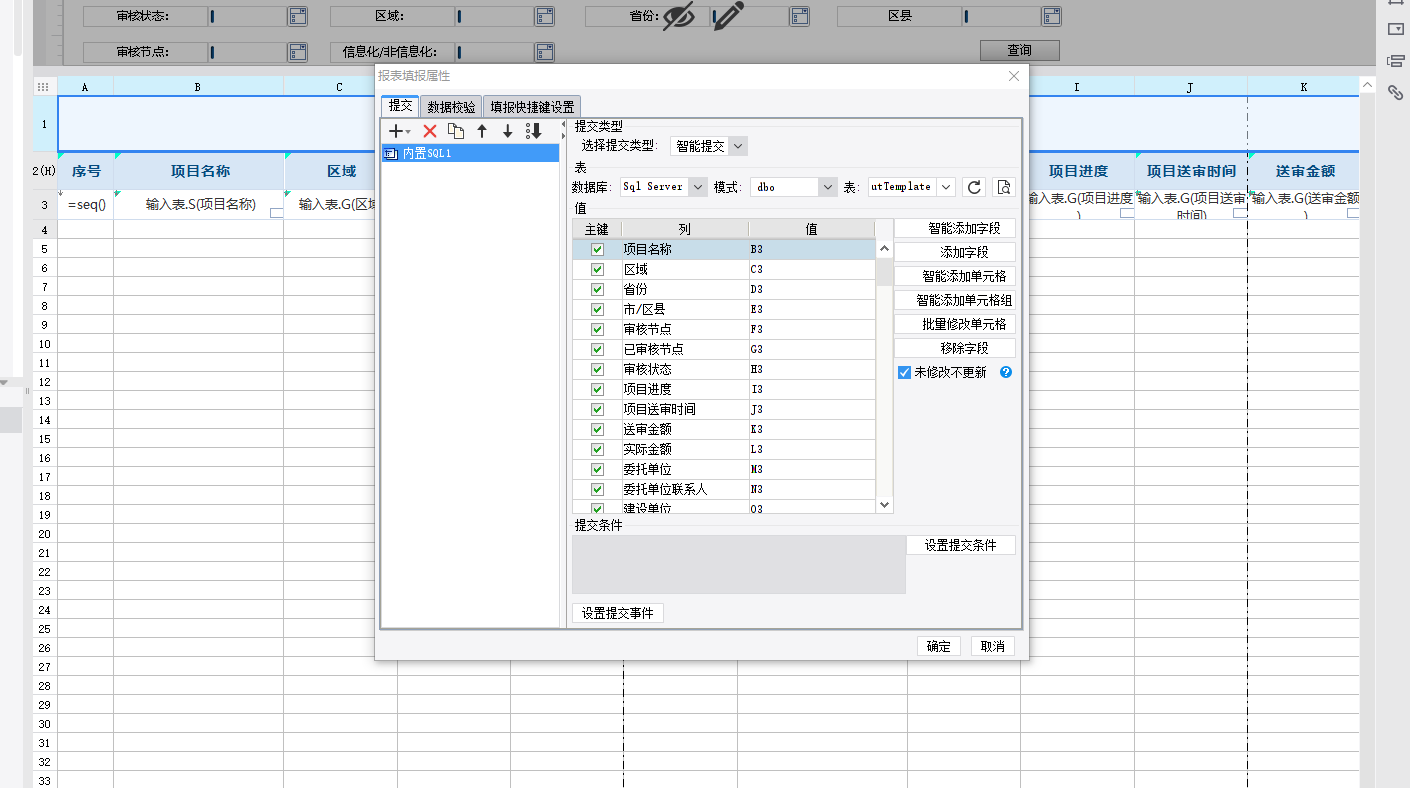Viewport: 1410px width, 788px height.
Task: Switch to the 提交 tab
Action: (400, 105)
